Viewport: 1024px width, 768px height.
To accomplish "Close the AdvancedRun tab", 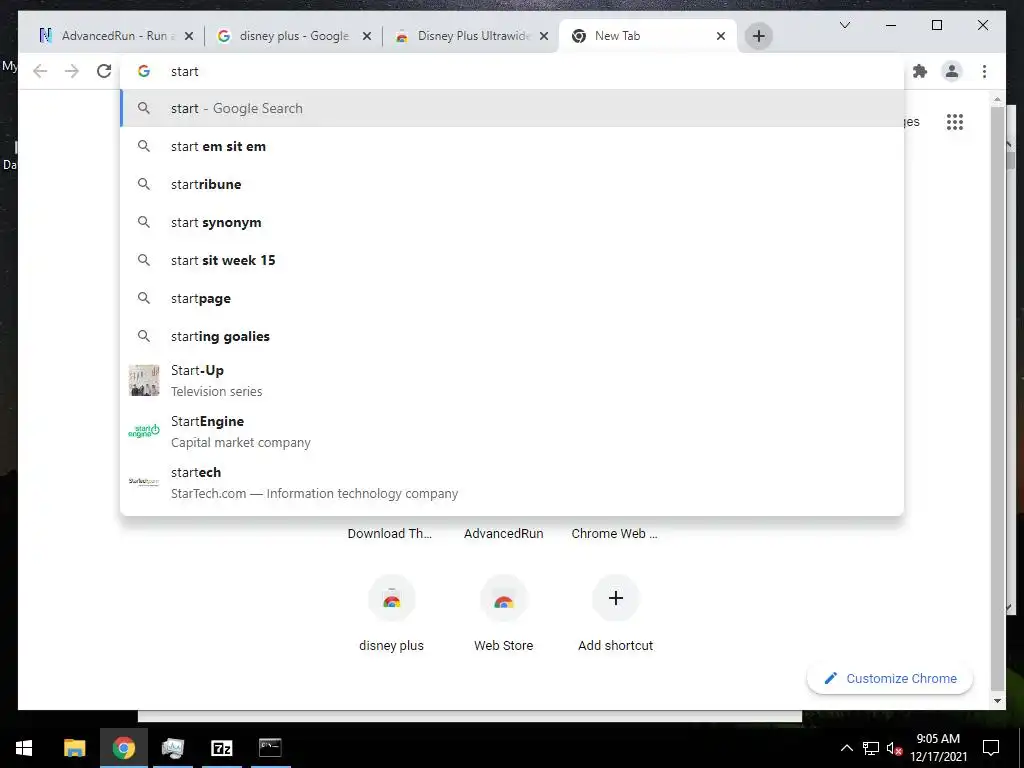I will 189,36.
